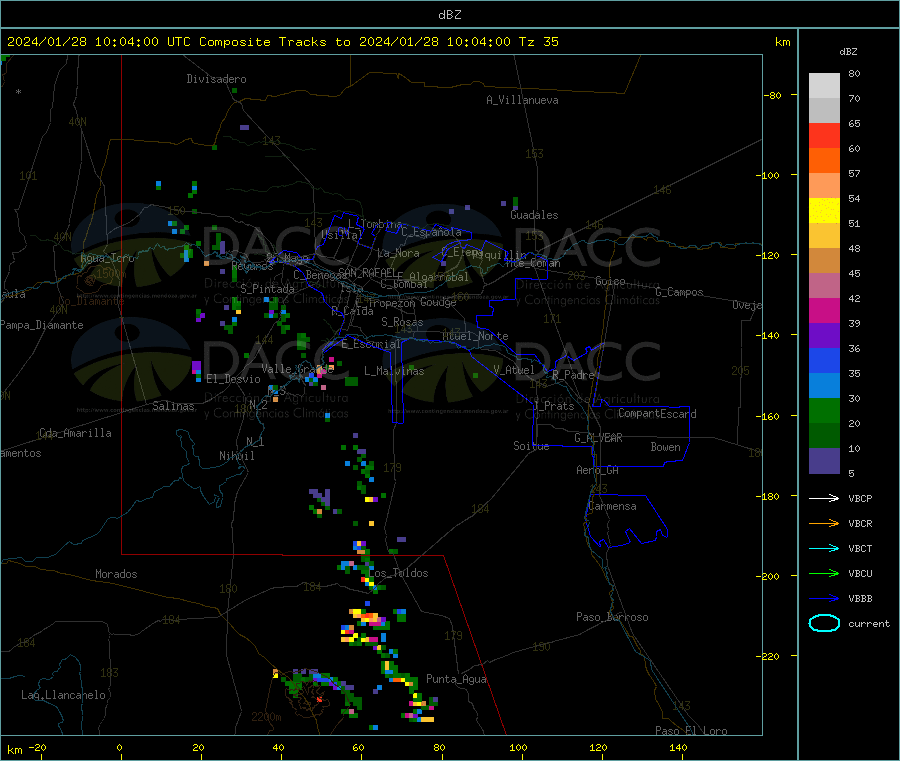Click the cyan VBCT arrow legend icon
Image resolution: width=900 pixels, height=761 pixels.
[824, 548]
